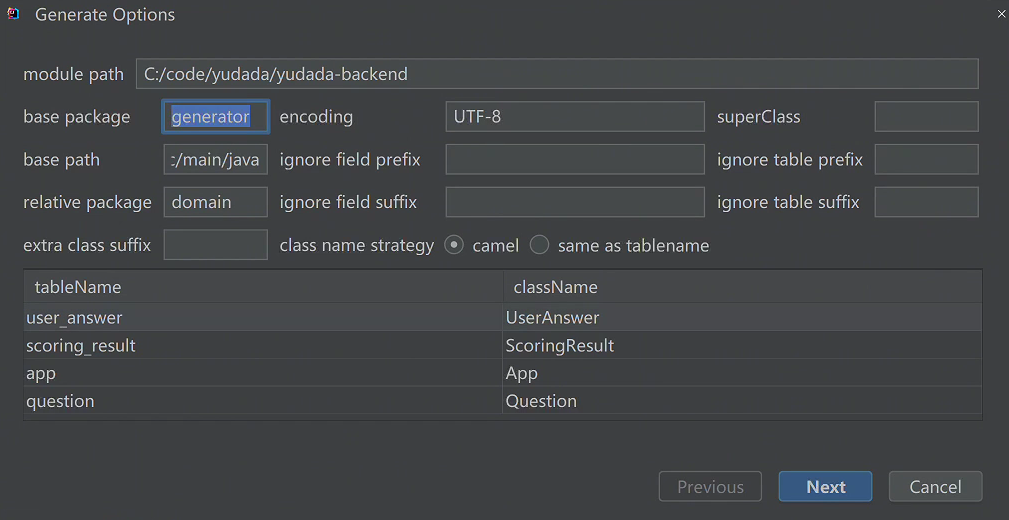Select the same as tablename radio option
This screenshot has width=1009, height=520.
tap(539, 245)
